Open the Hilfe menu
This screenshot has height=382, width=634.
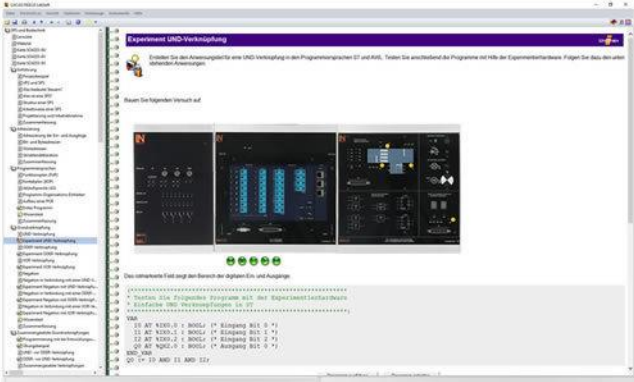click(x=138, y=13)
